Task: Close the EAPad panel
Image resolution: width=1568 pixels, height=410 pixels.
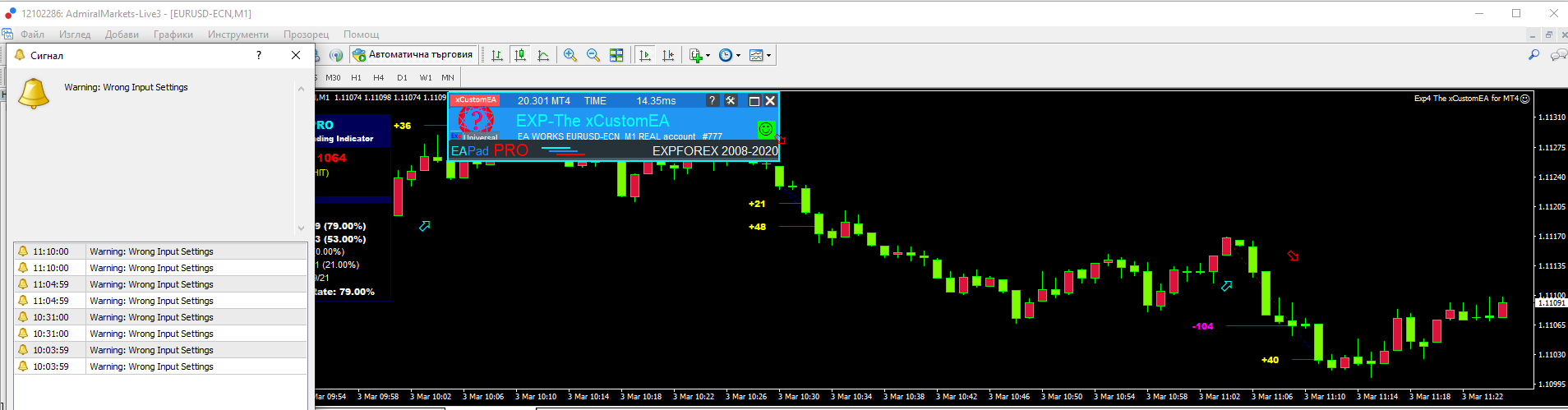Action: 770,100
